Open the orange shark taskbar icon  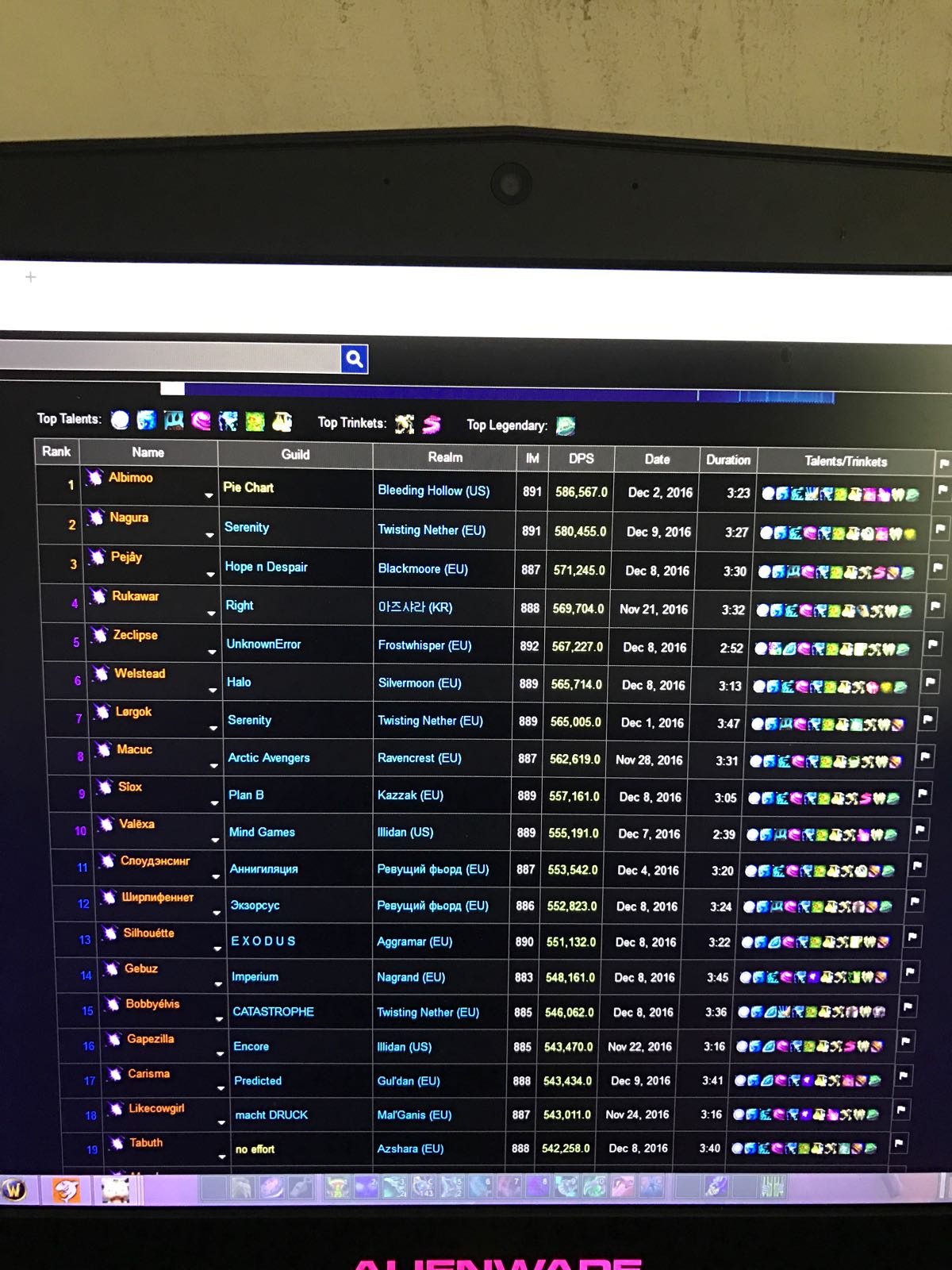coord(67,1190)
